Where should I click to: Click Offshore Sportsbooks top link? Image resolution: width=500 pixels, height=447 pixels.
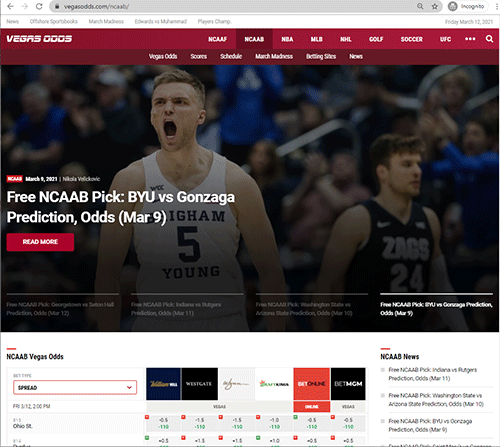[x=54, y=21]
